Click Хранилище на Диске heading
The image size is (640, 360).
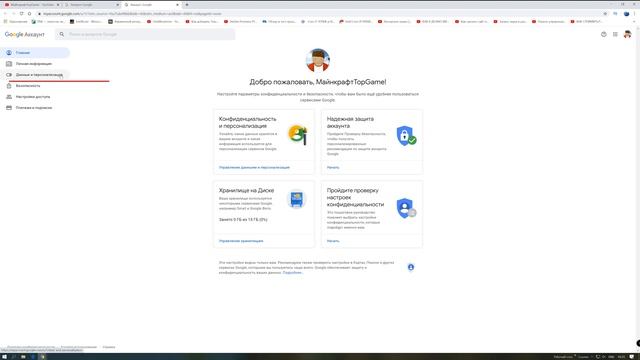point(246,190)
